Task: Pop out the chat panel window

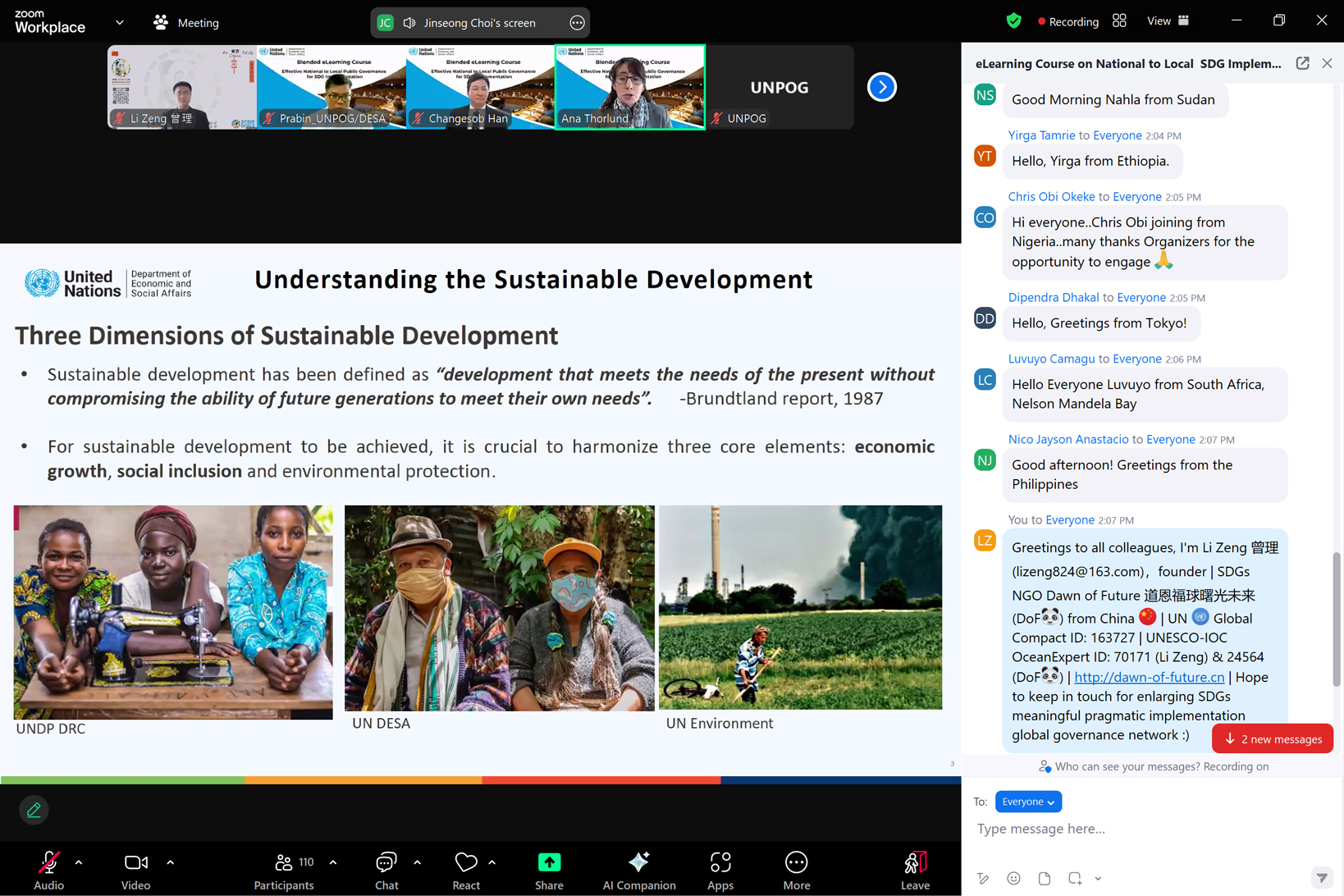Action: coord(1302,63)
